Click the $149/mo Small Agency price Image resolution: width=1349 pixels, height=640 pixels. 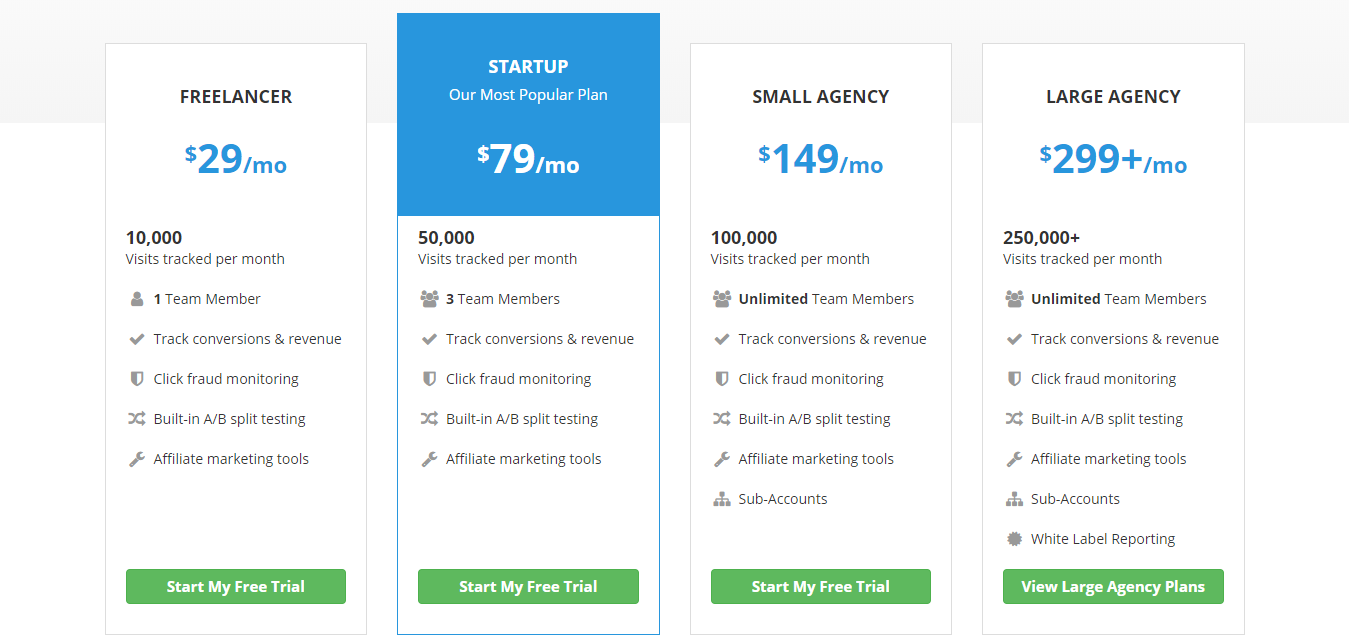click(x=820, y=160)
